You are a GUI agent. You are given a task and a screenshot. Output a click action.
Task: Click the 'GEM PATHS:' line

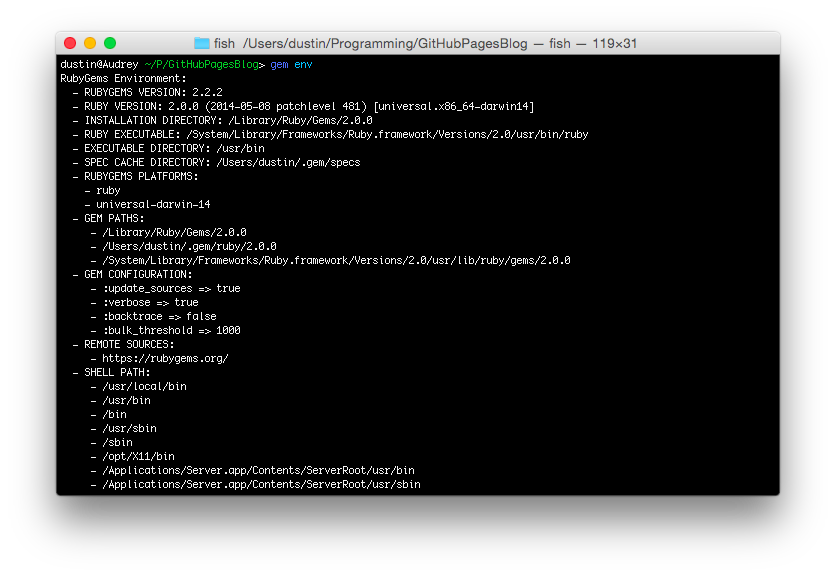coord(109,218)
